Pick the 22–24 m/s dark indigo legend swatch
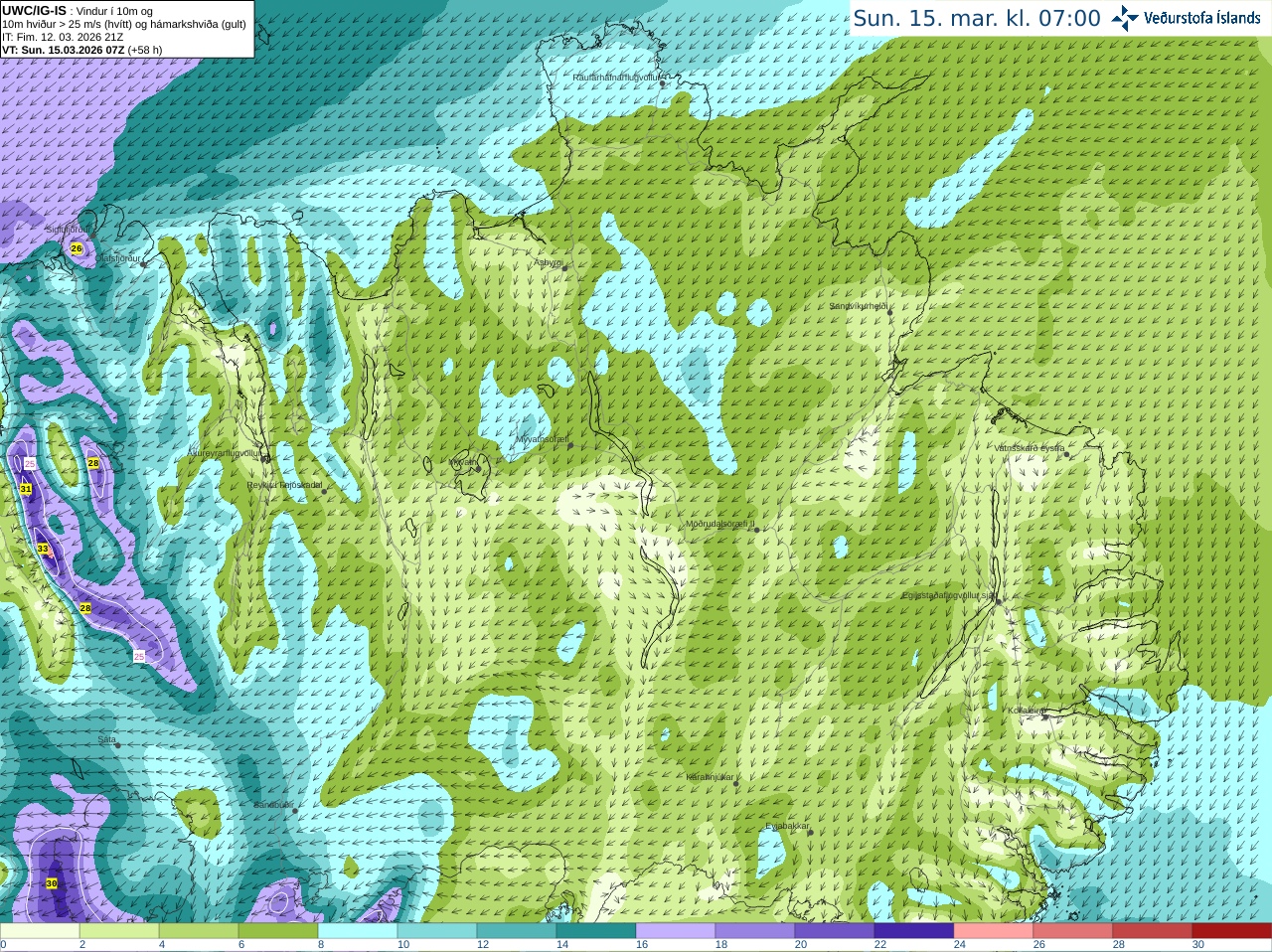The image size is (1272, 952). point(914,931)
